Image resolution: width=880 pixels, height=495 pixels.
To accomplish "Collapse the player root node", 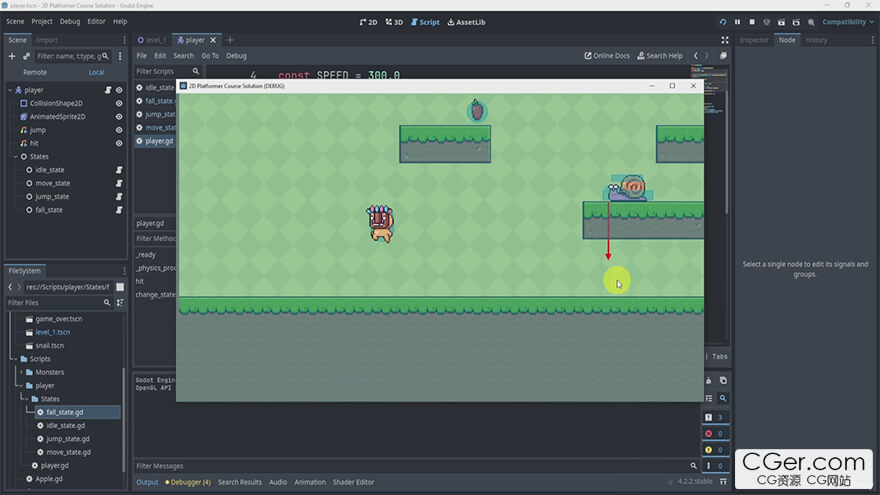I will (10, 90).
